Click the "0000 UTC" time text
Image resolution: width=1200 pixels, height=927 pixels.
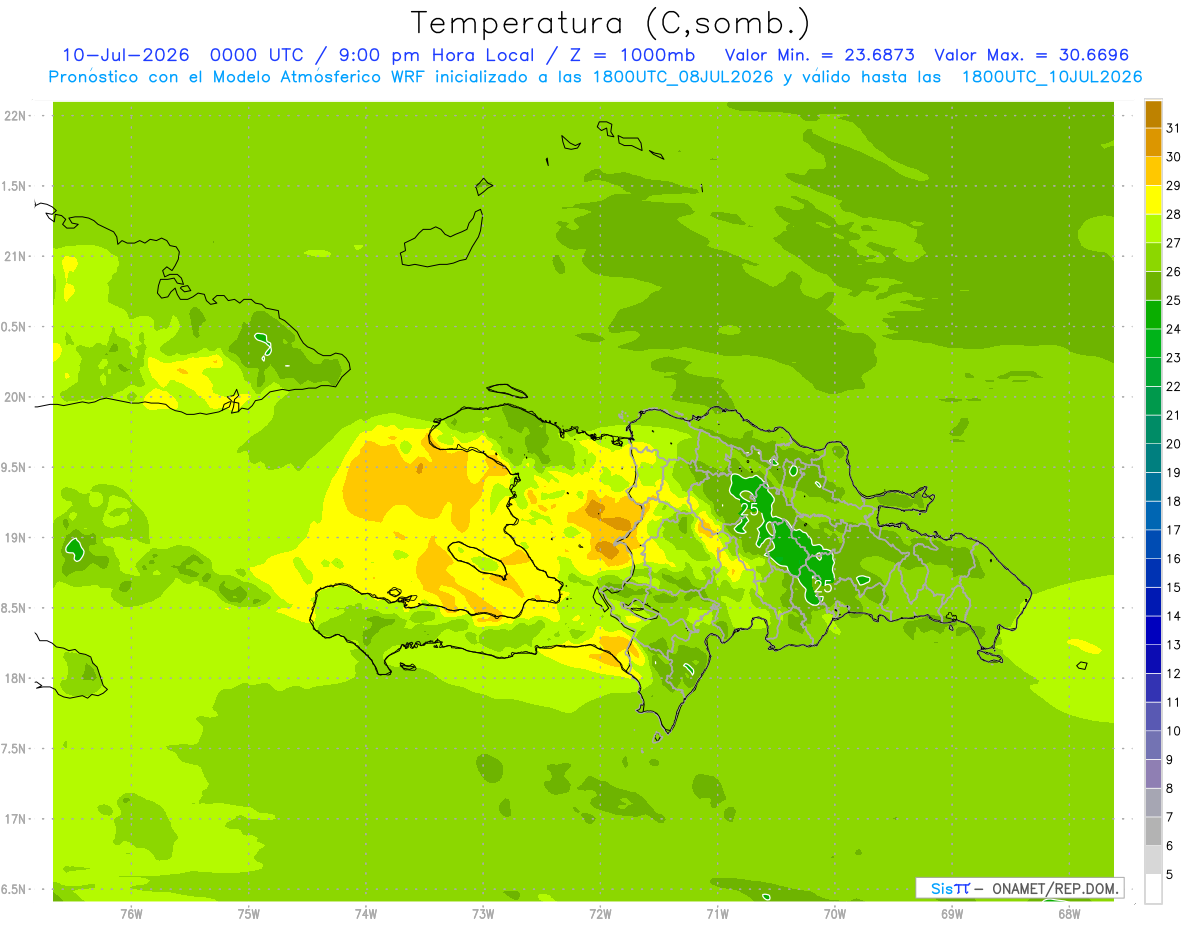tap(259, 55)
